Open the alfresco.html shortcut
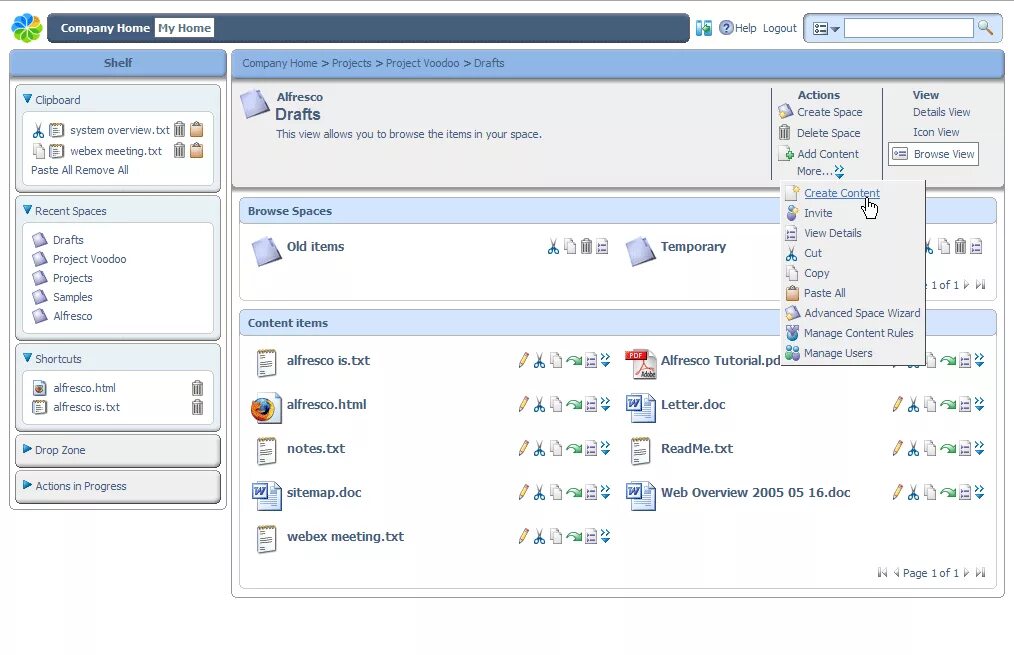Image resolution: width=1014 pixels, height=655 pixels. tap(84, 388)
